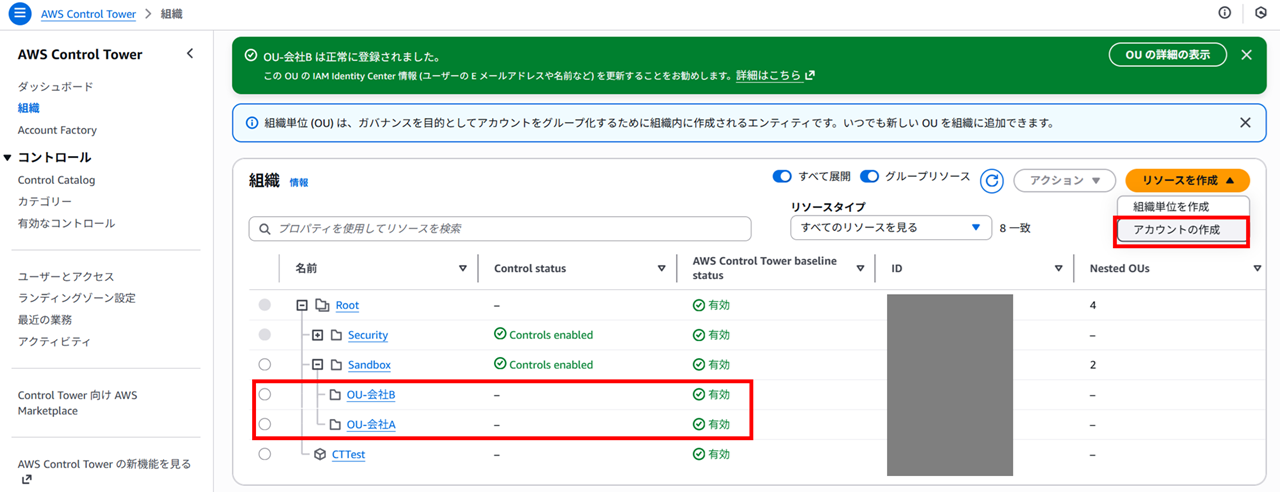
Task: Click Security's Controls enabled check icon
Action: point(500,334)
